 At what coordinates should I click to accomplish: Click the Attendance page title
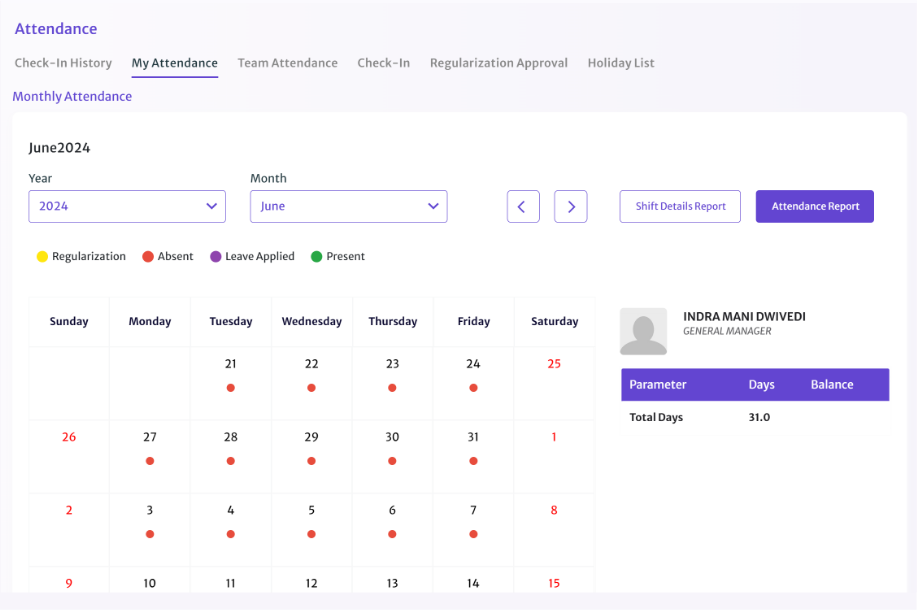[x=56, y=29]
